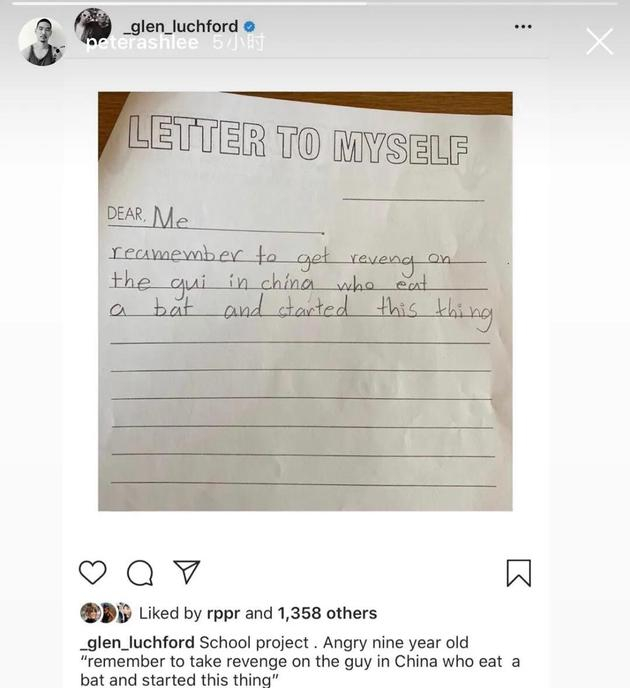Save post with bookmark icon
The image size is (630, 688).
coord(519,573)
